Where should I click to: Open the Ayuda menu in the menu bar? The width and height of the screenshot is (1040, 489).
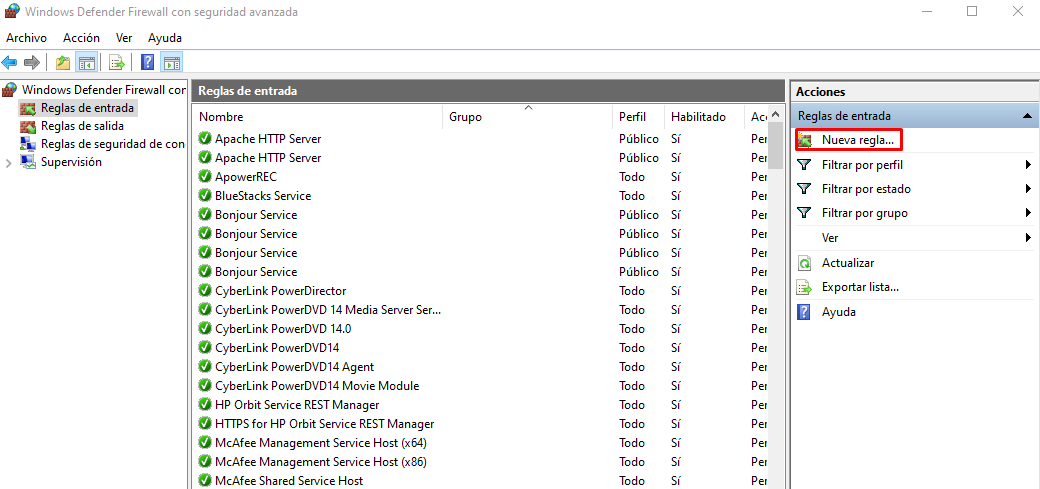click(x=165, y=38)
